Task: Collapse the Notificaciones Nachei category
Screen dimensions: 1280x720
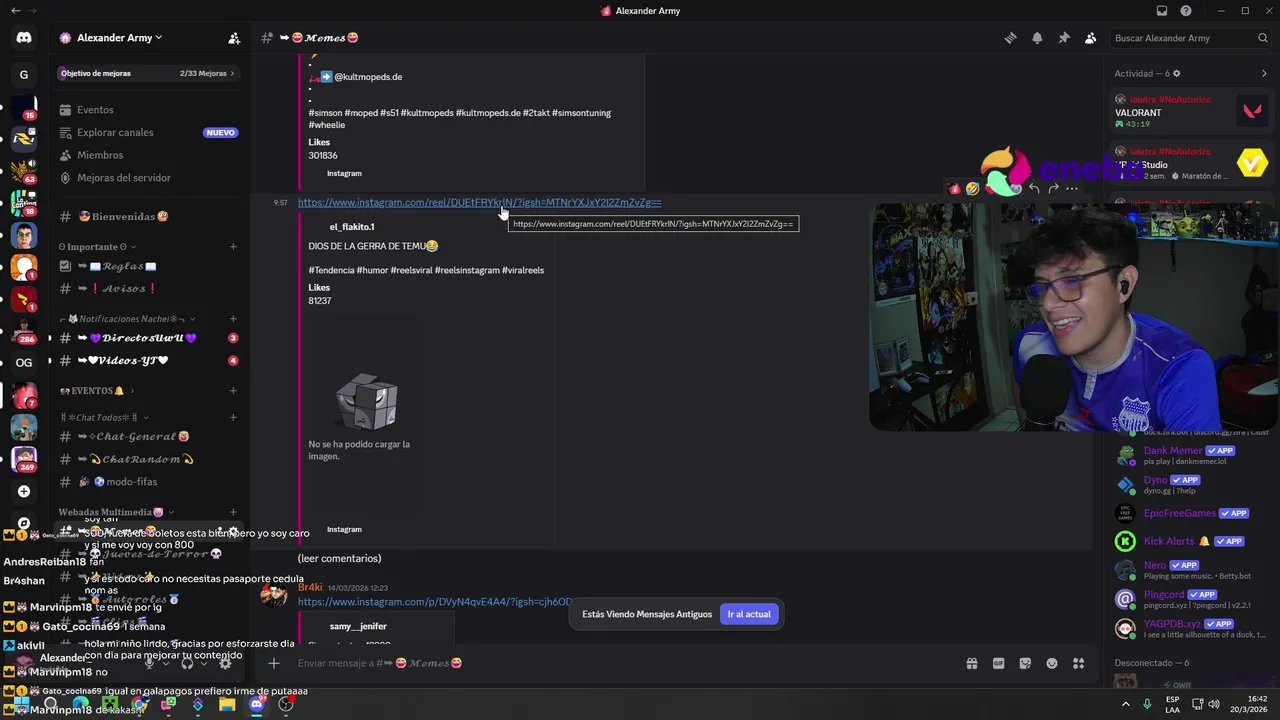Action: pos(128,319)
